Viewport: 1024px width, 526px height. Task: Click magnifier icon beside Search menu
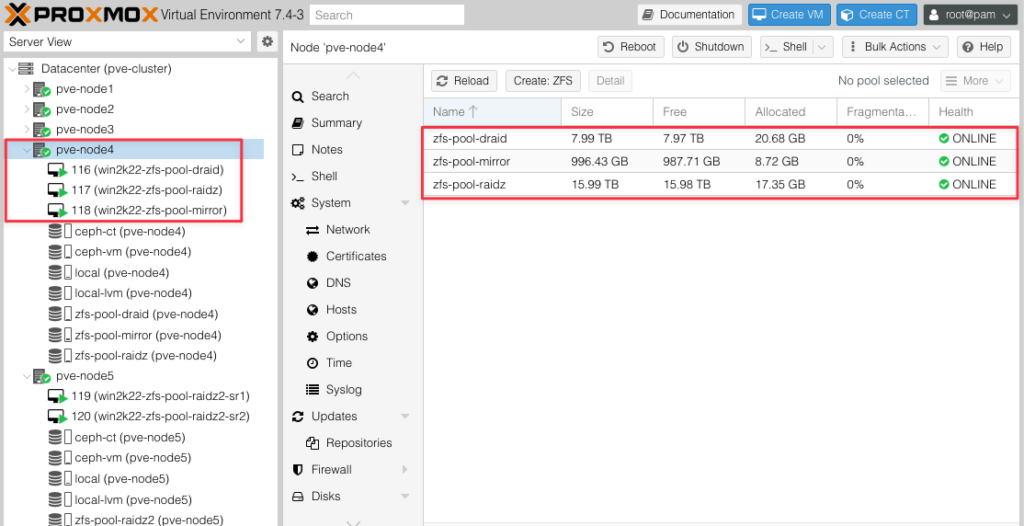pos(298,97)
